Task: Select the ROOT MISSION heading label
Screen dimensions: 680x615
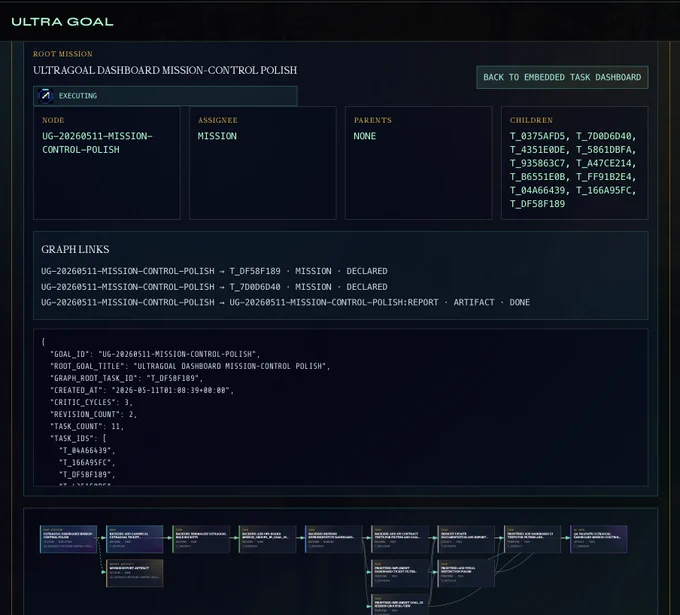Action: (62, 54)
